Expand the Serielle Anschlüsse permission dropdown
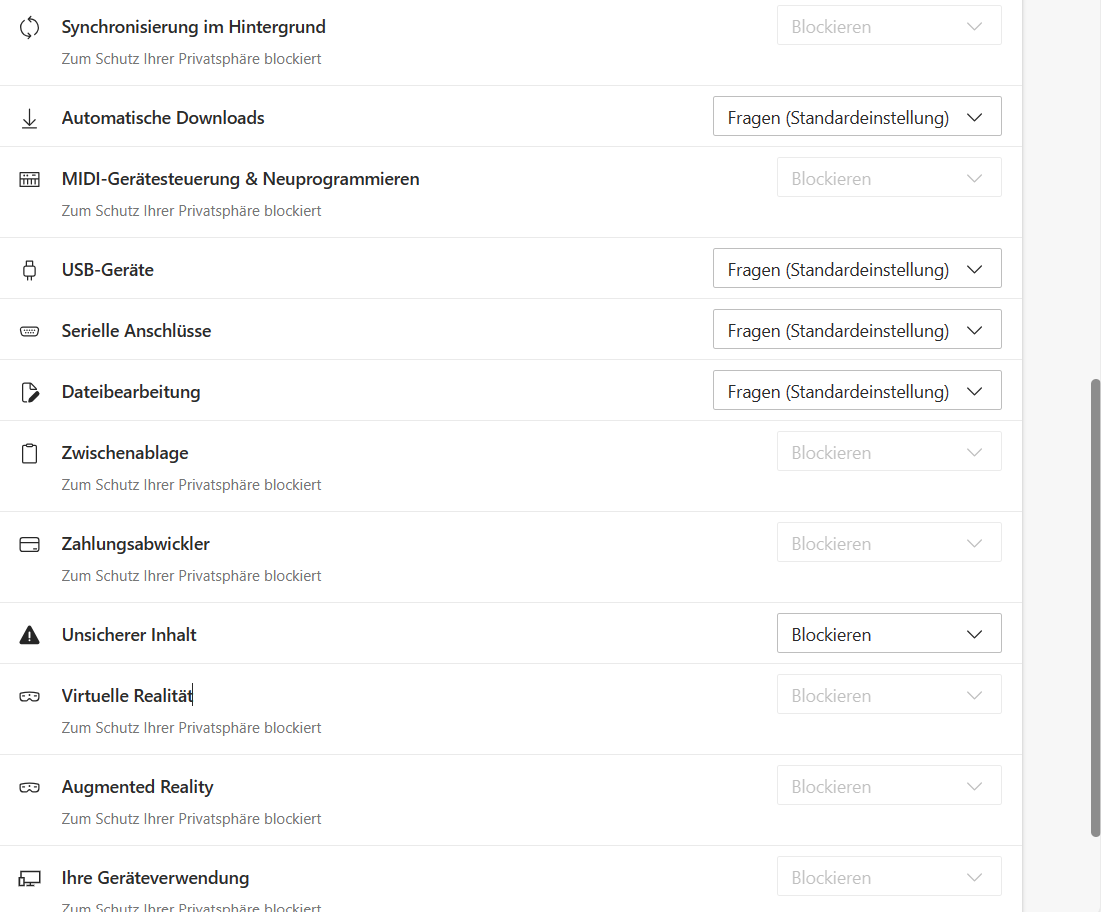Image resolution: width=1101 pixels, height=912 pixels. (x=857, y=330)
